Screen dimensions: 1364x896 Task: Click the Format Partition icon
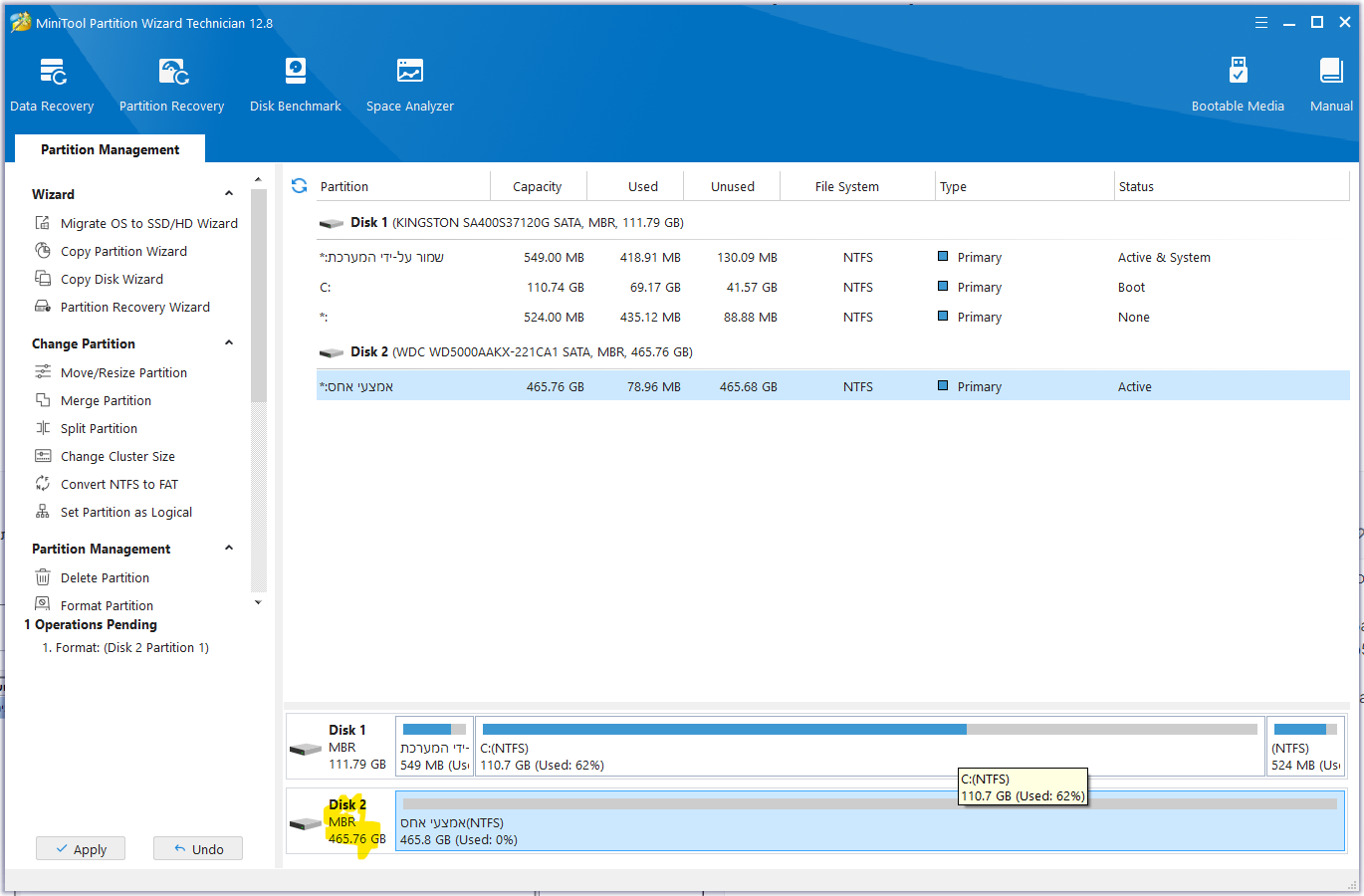(43, 604)
